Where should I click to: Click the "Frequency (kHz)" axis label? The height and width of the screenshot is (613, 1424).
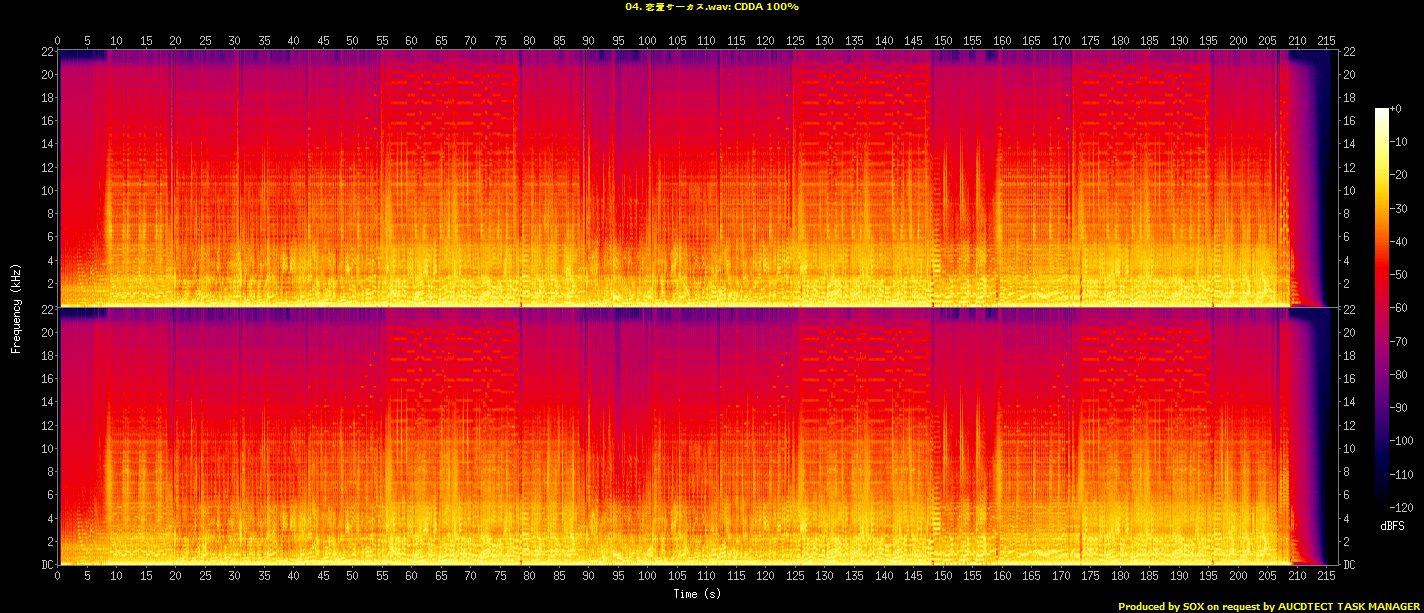pos(16,307)
